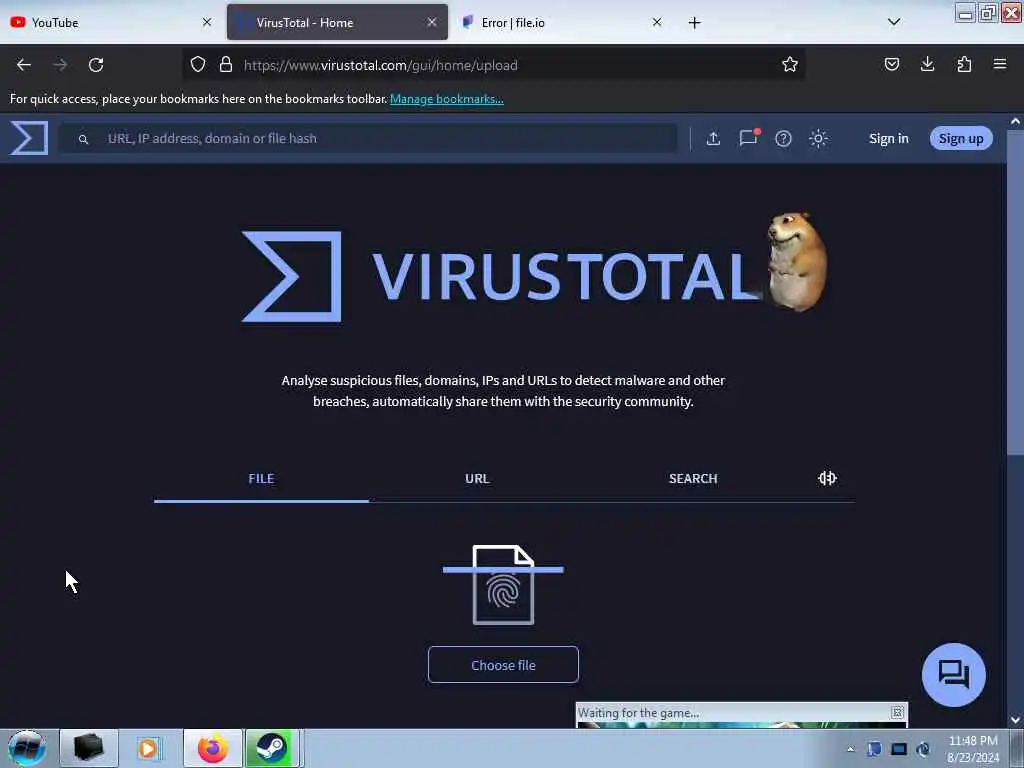Click the API brackets icon beside SEARCH

pyautogui.click(x=827, y=478)
